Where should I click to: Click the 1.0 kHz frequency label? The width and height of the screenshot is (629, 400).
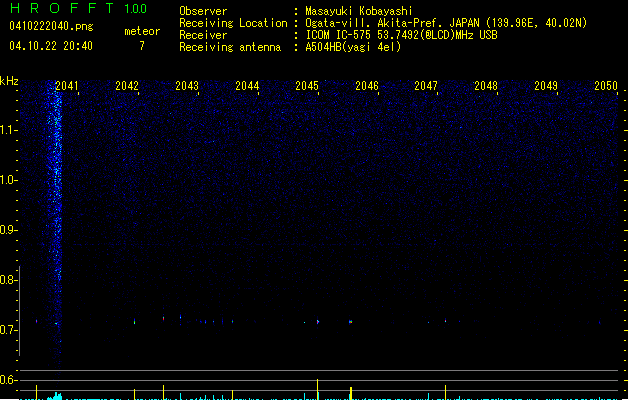click(x=8, y=180)
